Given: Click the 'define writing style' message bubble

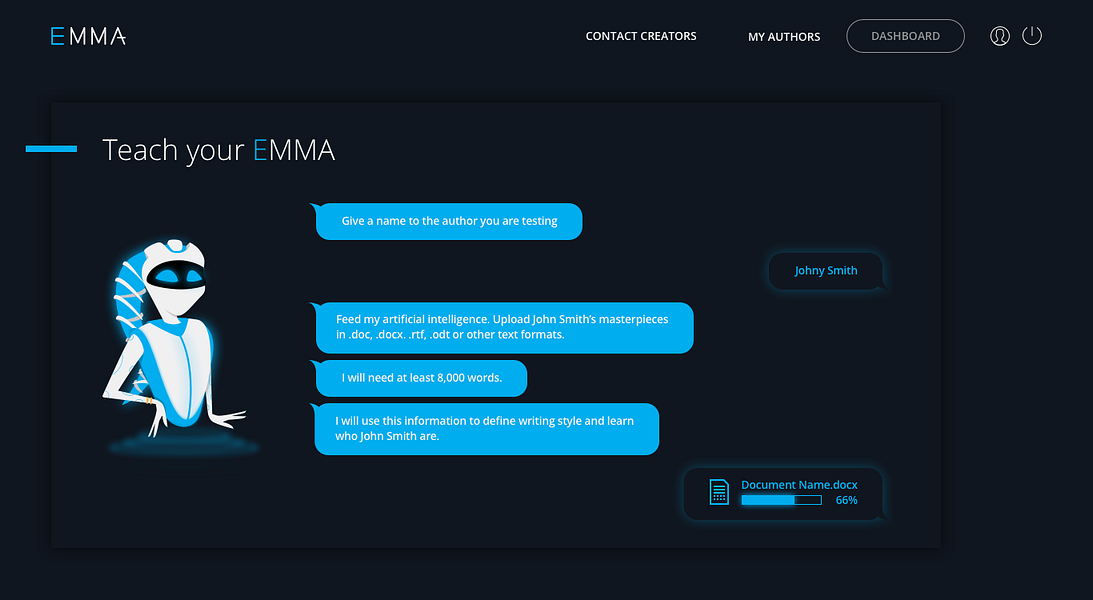Looking at the screenshot, I should 486,429.
